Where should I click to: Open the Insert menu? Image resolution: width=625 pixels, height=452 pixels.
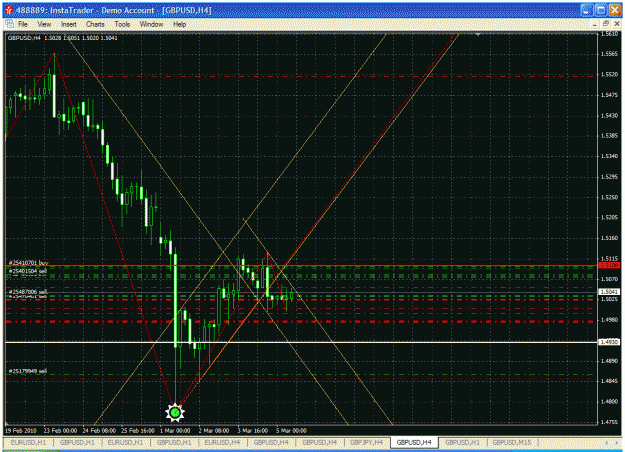(69, 24)
